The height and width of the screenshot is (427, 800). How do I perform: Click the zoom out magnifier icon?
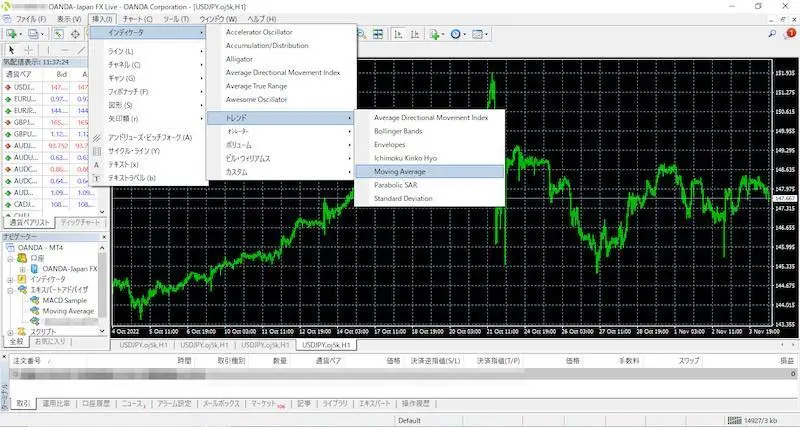pyautogui.click(x=361, y=34)
